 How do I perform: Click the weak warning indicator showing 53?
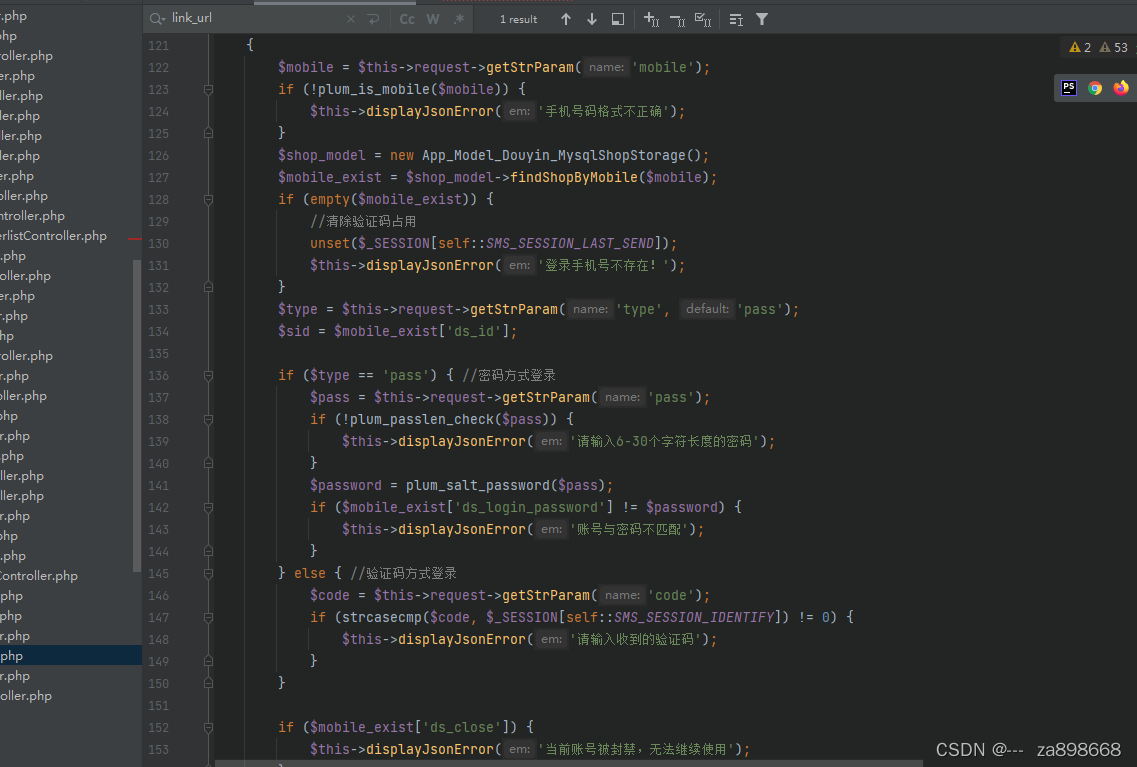pyautogui.click(x=1114, y=47)
